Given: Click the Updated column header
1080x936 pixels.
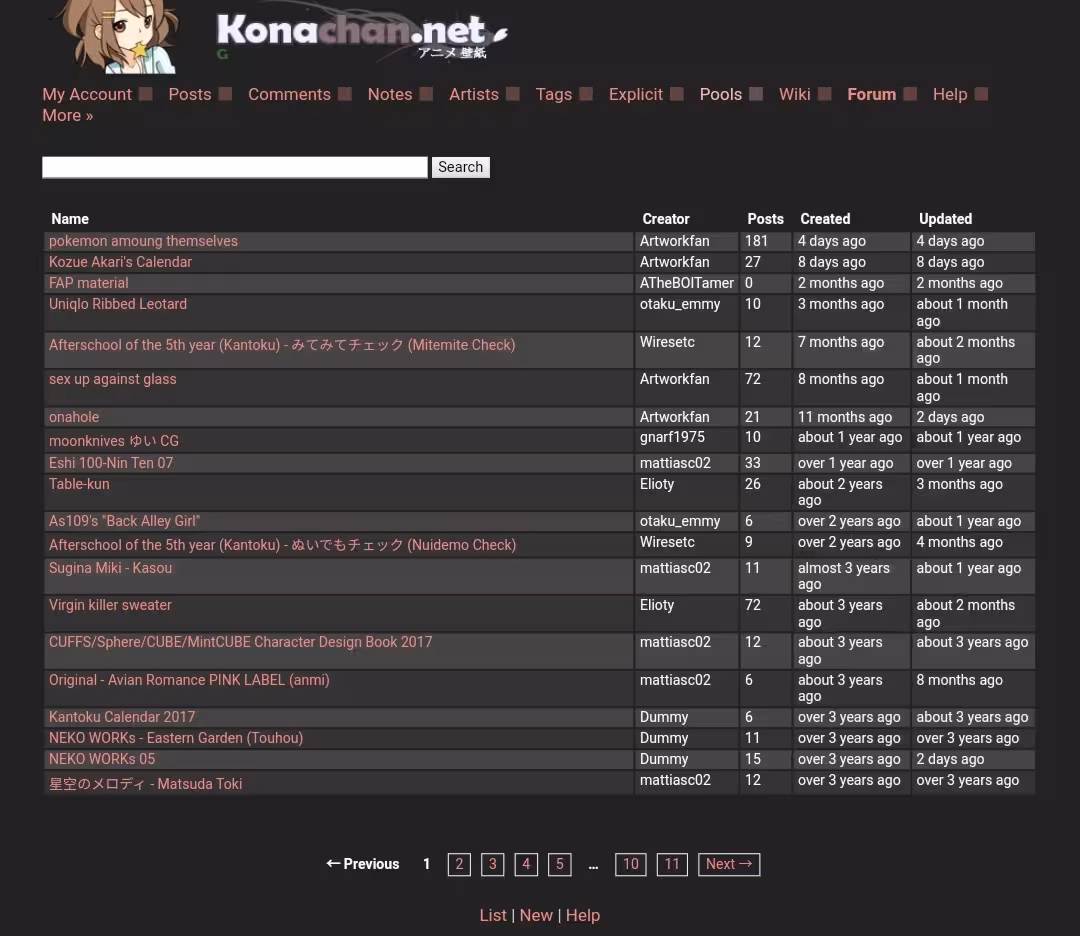Looking at the screenshot, I should tap(945, 219).
